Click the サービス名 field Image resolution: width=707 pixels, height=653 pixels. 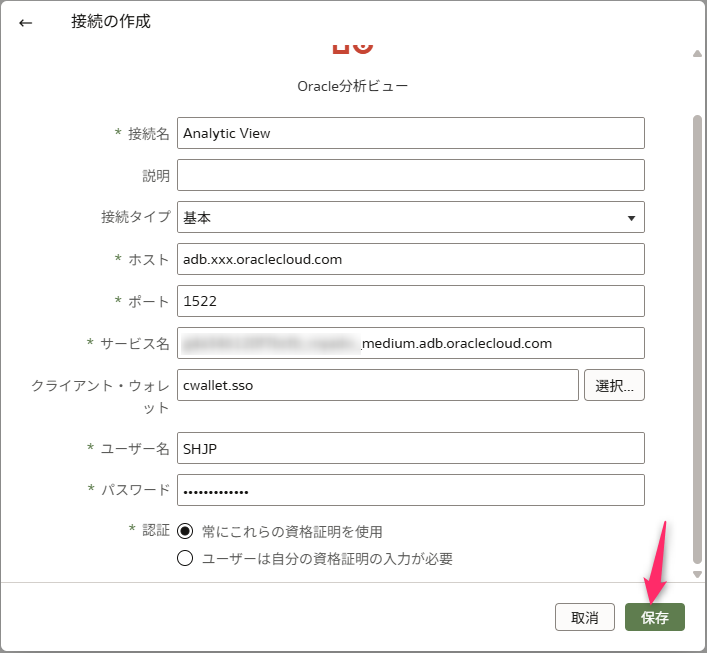411,343
